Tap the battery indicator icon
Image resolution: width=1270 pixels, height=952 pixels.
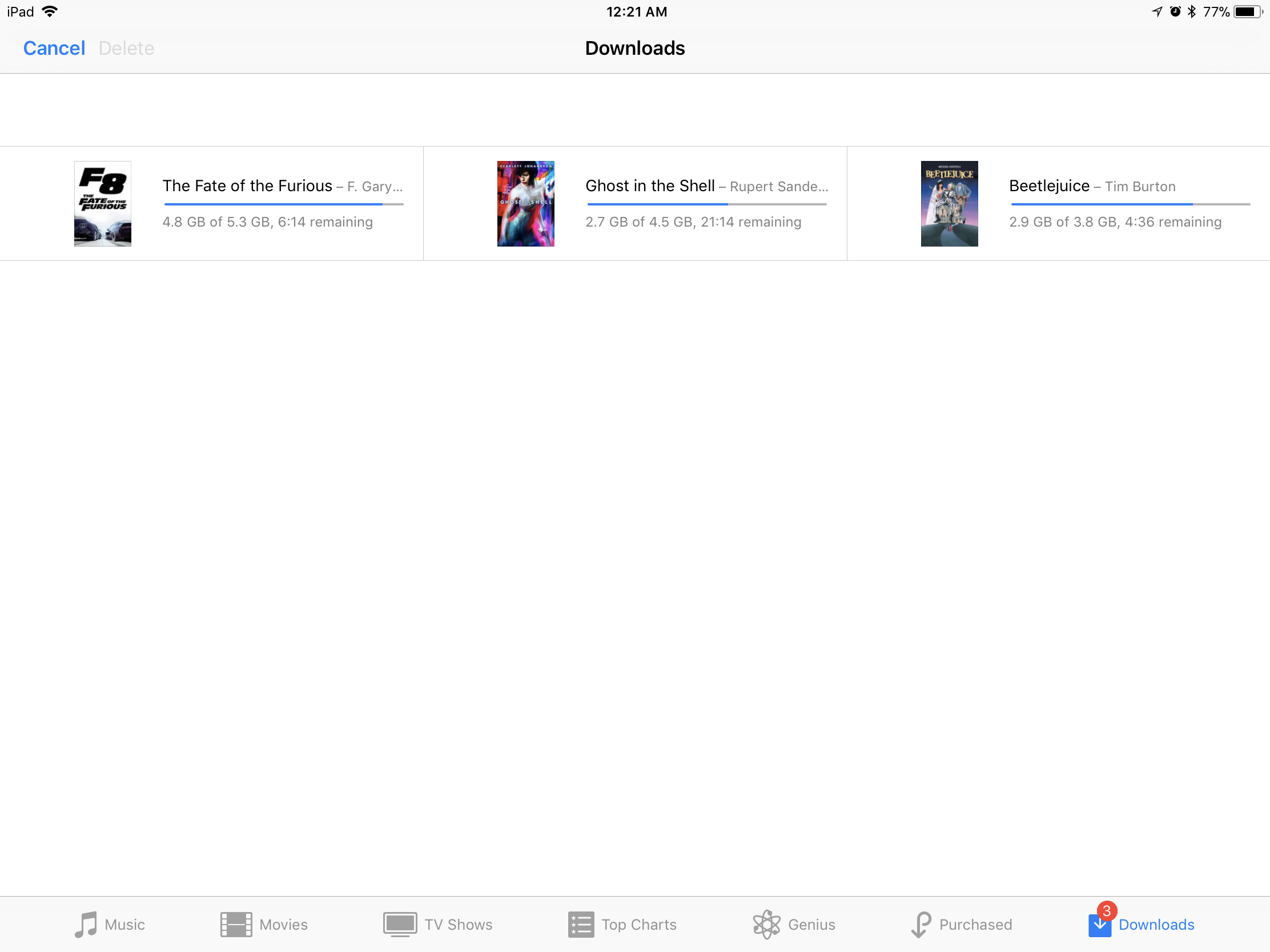tap(1248, 11)
